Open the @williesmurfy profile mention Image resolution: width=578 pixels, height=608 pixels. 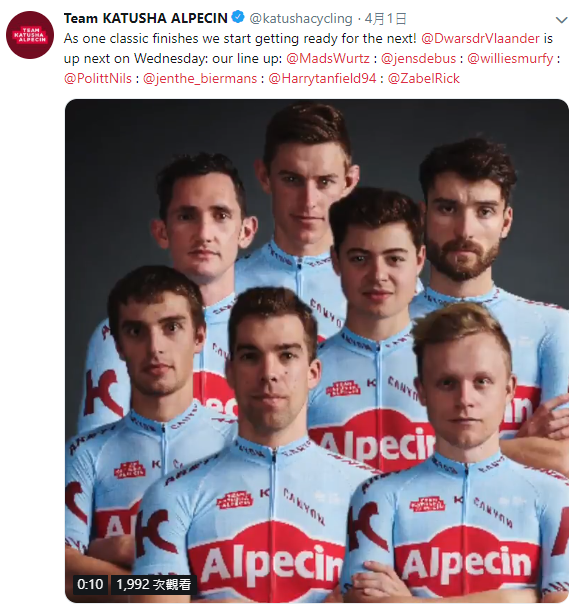tap(510, 59)
